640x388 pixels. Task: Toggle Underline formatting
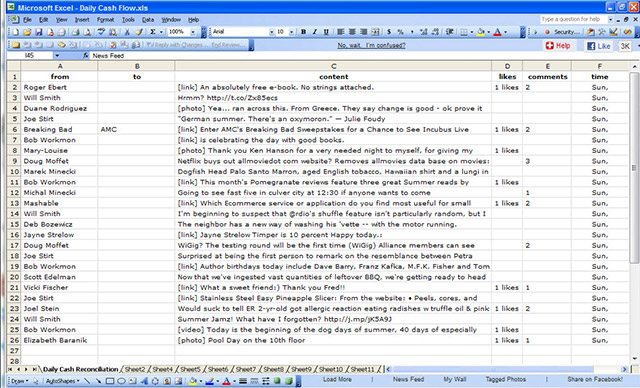click(x=326, y=32)
